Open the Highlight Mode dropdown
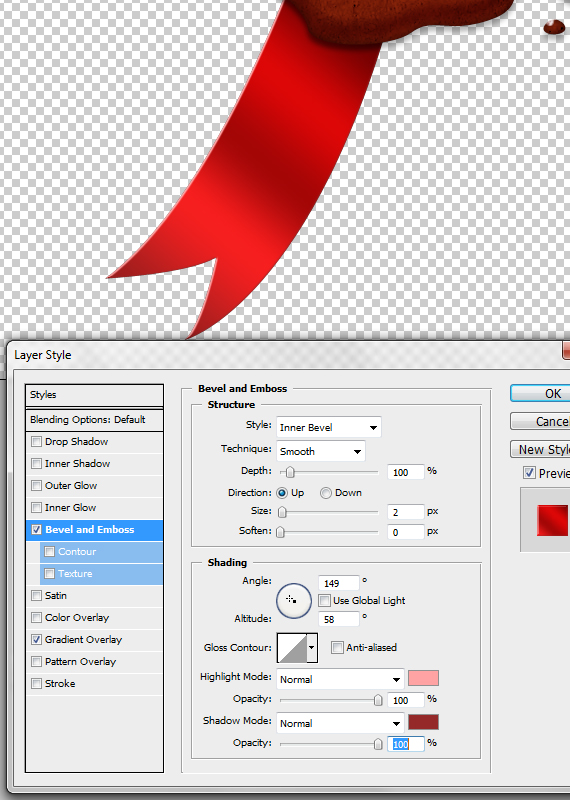 pyautogui.click(x=340, y=680)
